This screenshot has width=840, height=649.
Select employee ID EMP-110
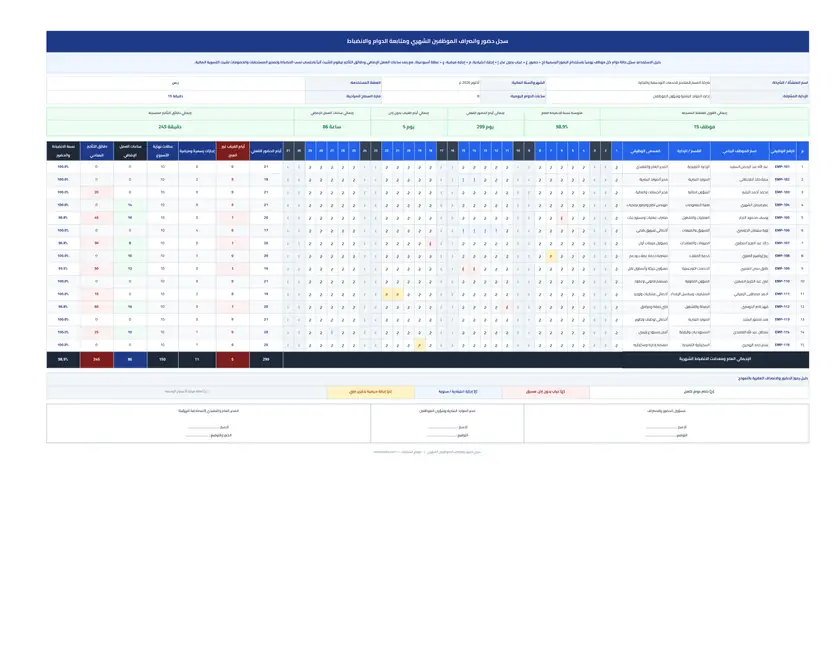782,281
